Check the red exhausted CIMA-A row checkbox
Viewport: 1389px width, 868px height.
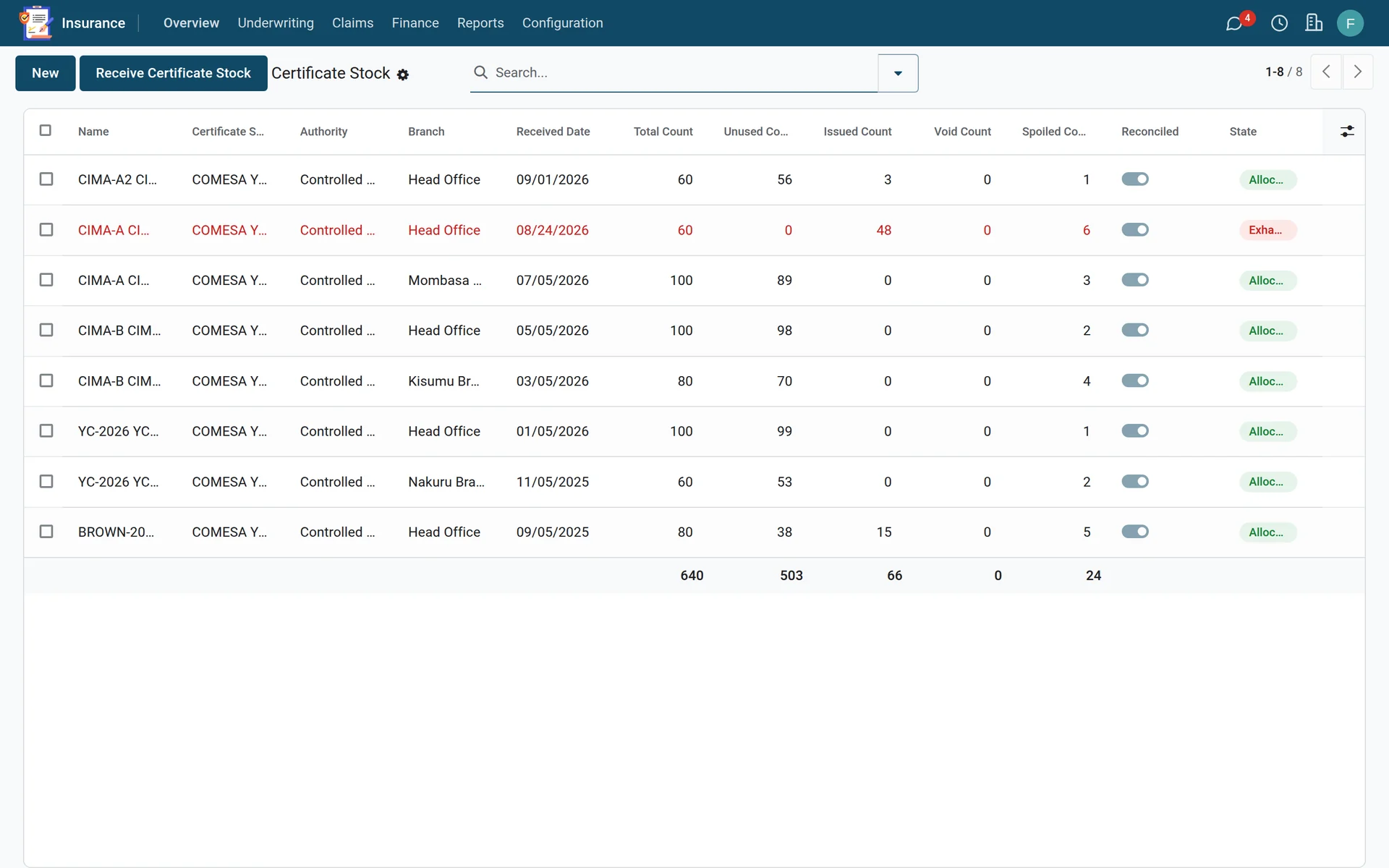(x=46, y=229)
